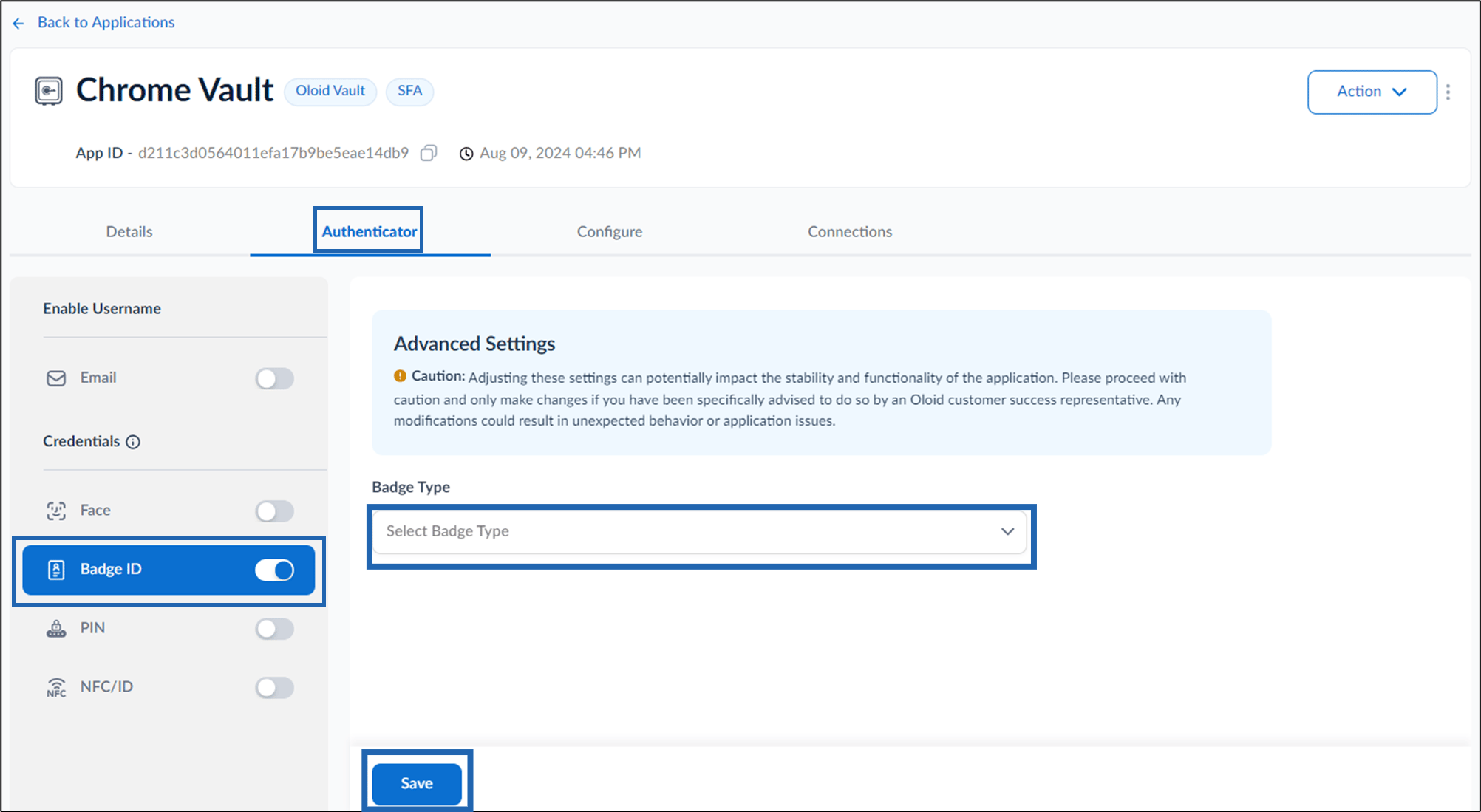This screenshot has width=1481, height=812.
Task: Copy the App ID with copy icon
Action: (429, 153)
